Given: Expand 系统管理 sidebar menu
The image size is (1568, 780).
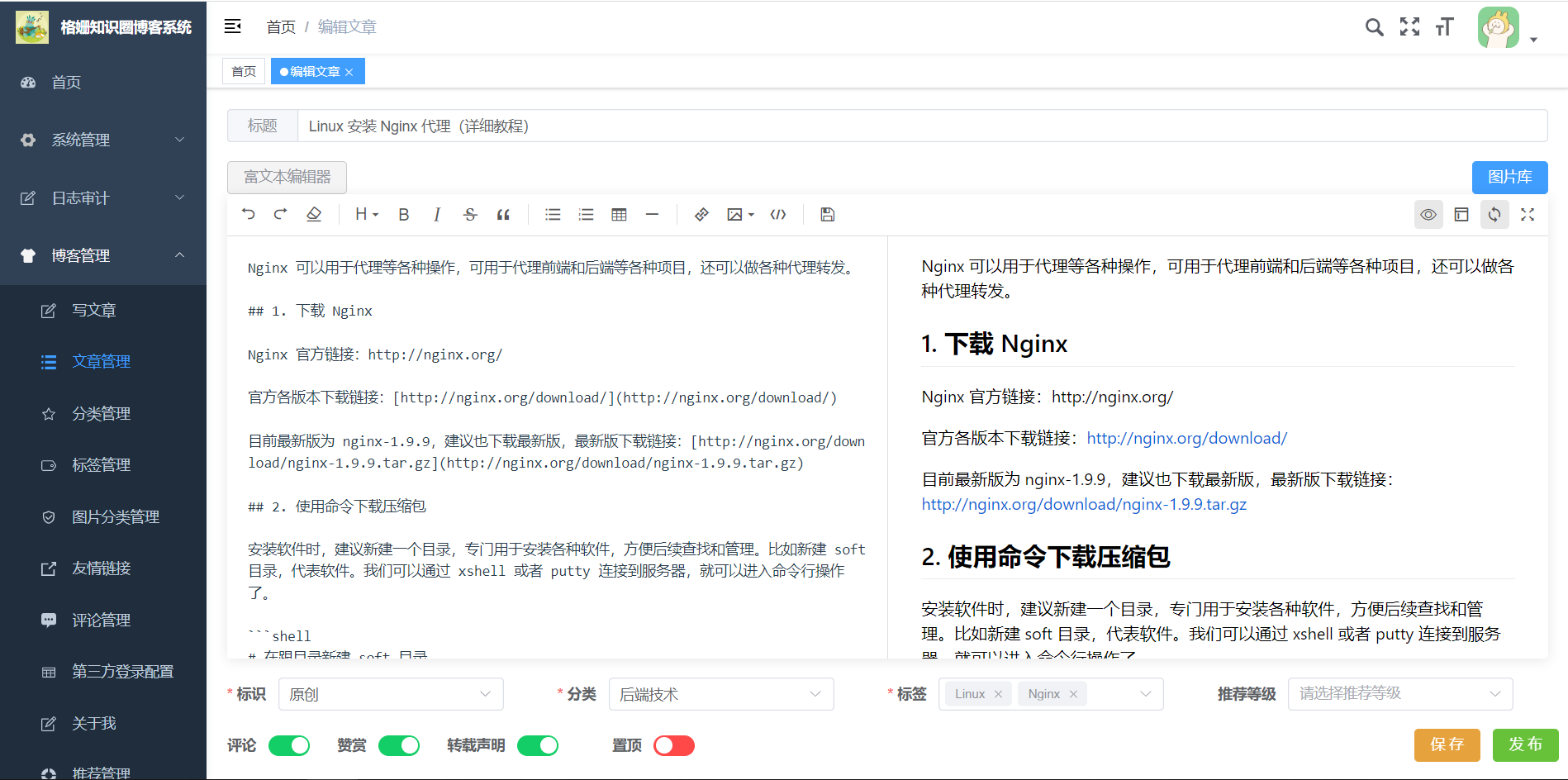Looking at the screenshot, I should click(x=103, y=140).
